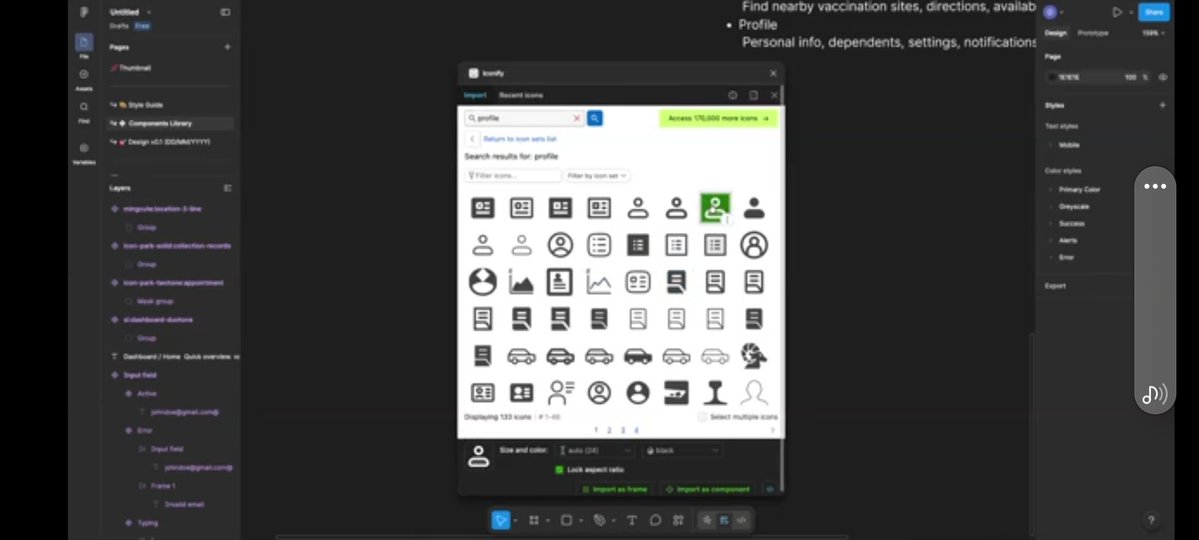Open the Primary Color style group

click(x=1079, y=190)
